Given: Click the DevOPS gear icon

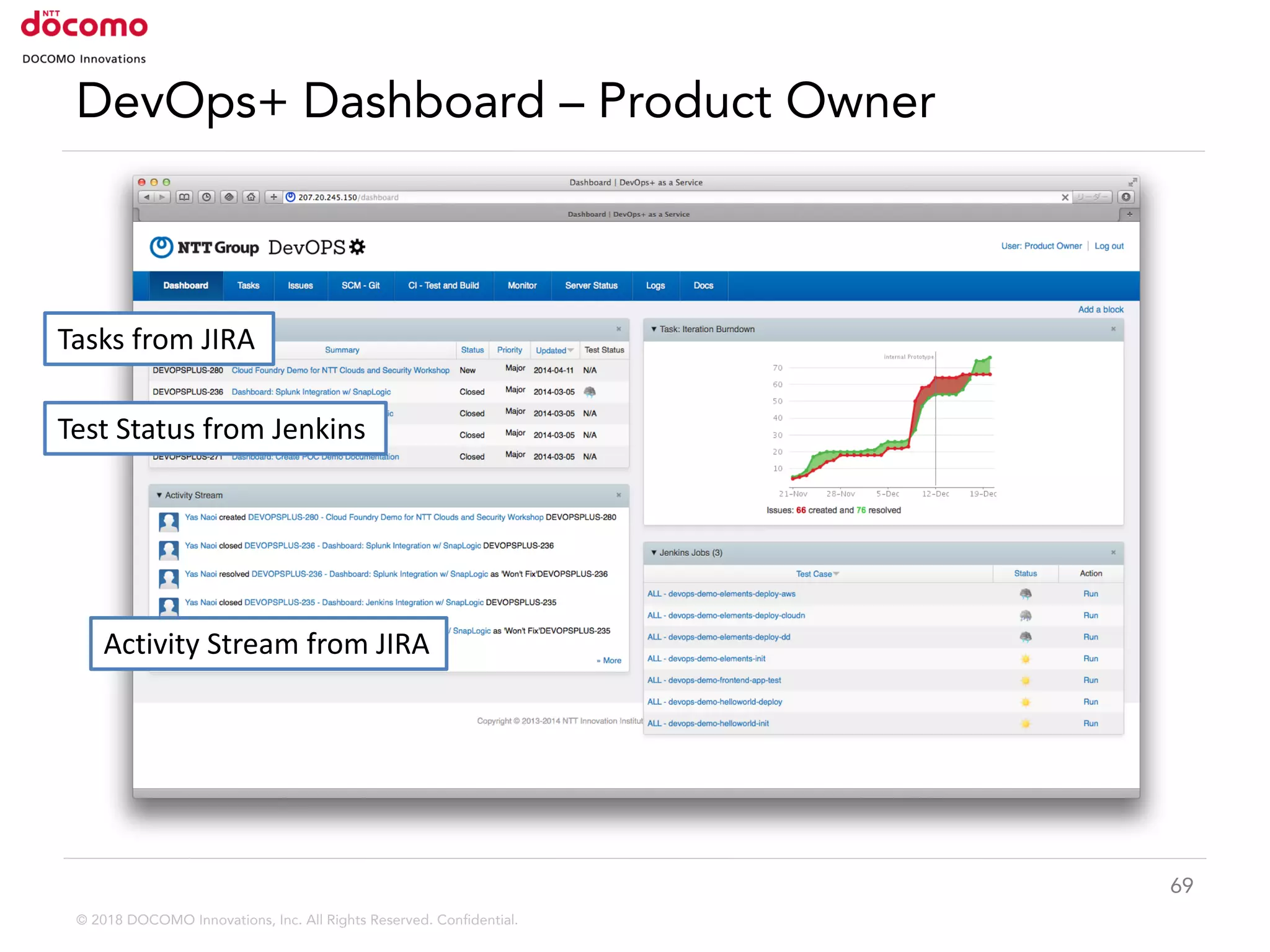Looking at the screenshot, I should pos(357,247).
